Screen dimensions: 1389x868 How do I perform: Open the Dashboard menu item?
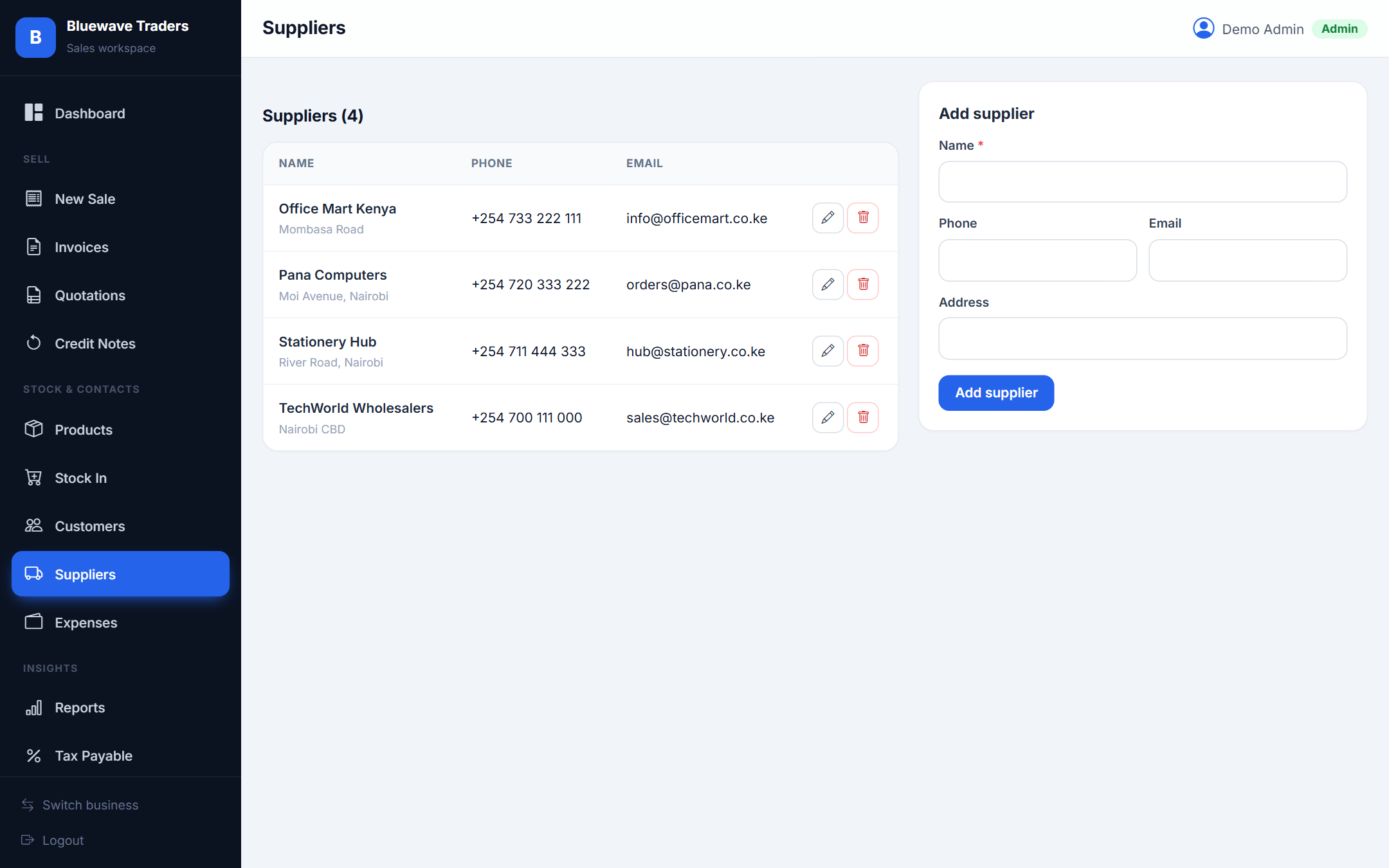tap(120, 113)
